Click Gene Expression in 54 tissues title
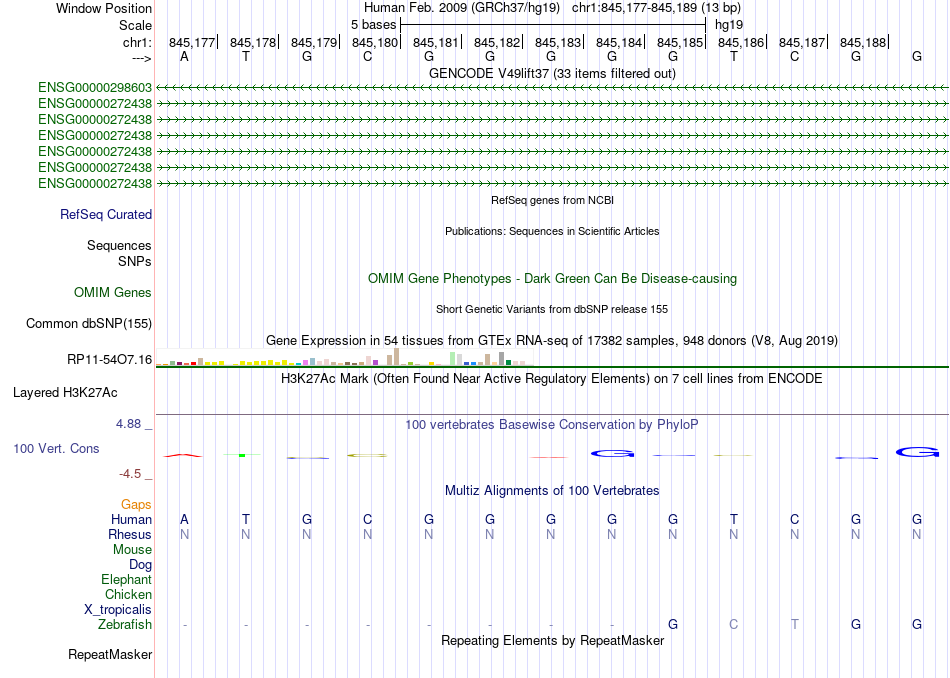 (552, 341)
